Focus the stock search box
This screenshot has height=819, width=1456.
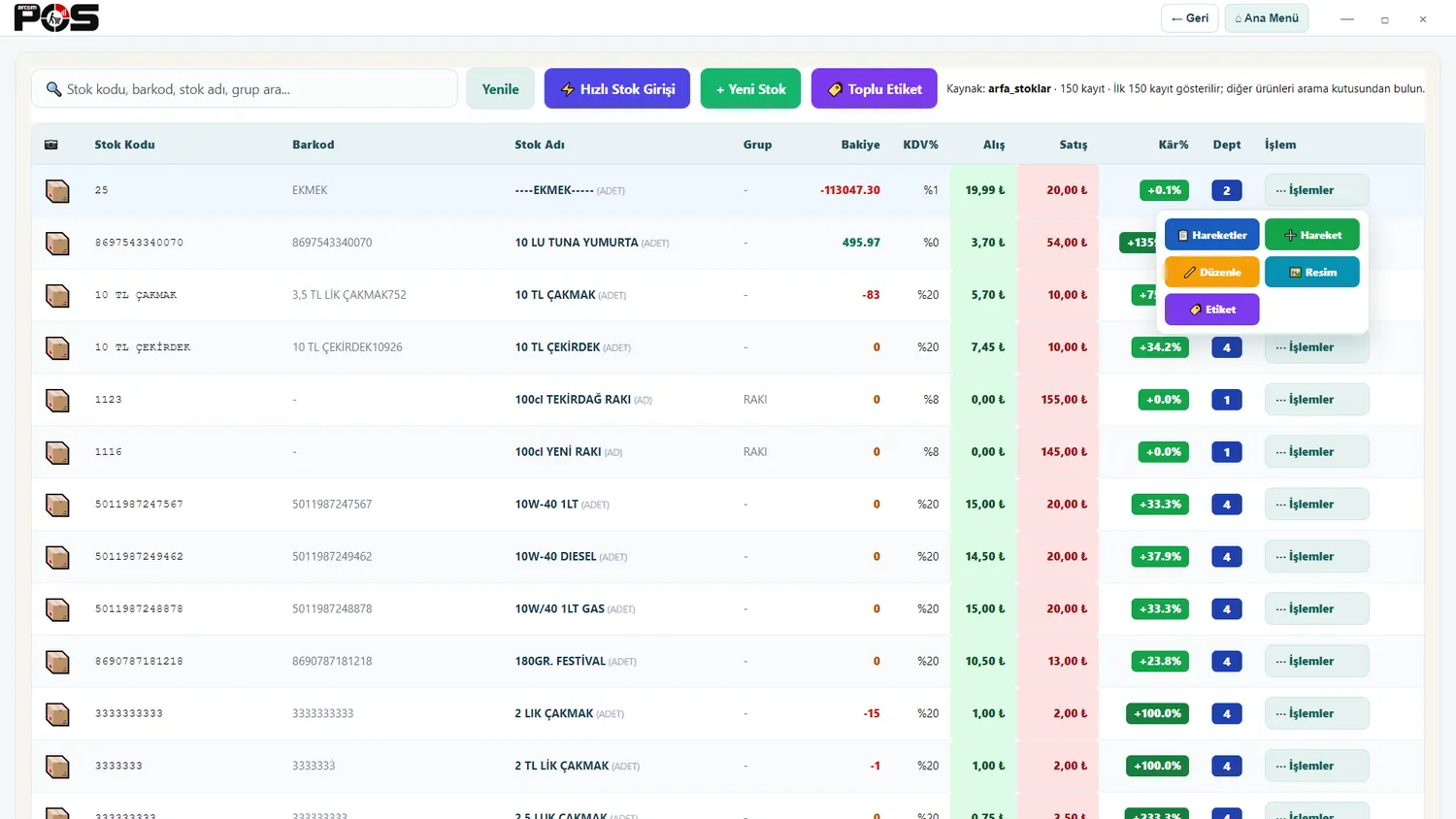pyautogui.click(x=245, y=88)
